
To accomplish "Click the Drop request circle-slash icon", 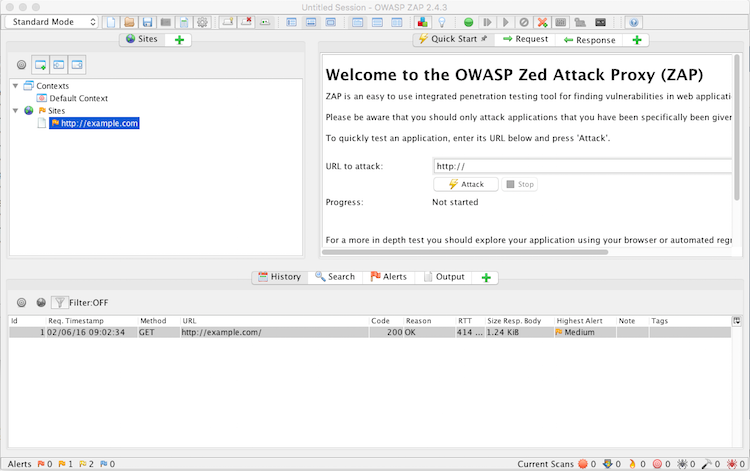I will point(524,22).
